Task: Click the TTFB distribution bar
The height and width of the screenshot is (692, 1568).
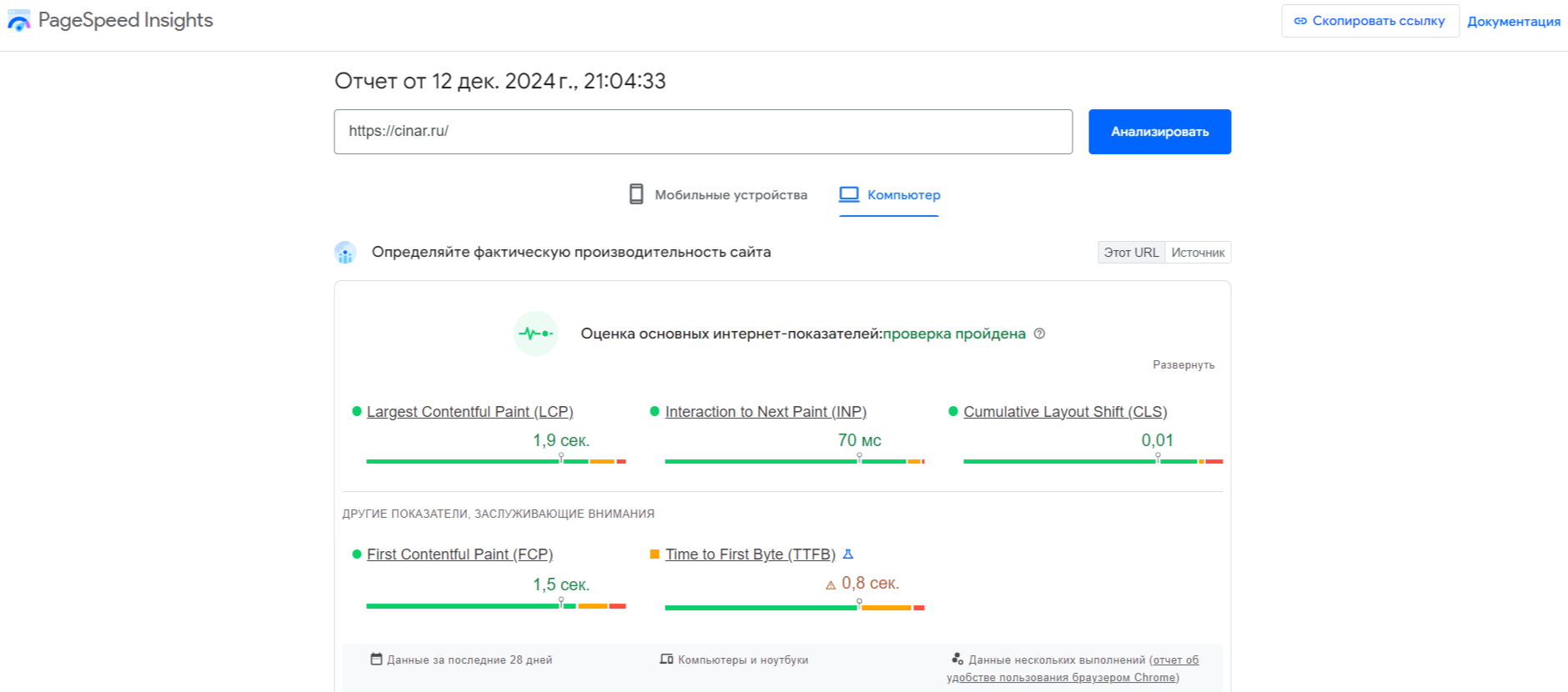Action: [x=795, y=608]
